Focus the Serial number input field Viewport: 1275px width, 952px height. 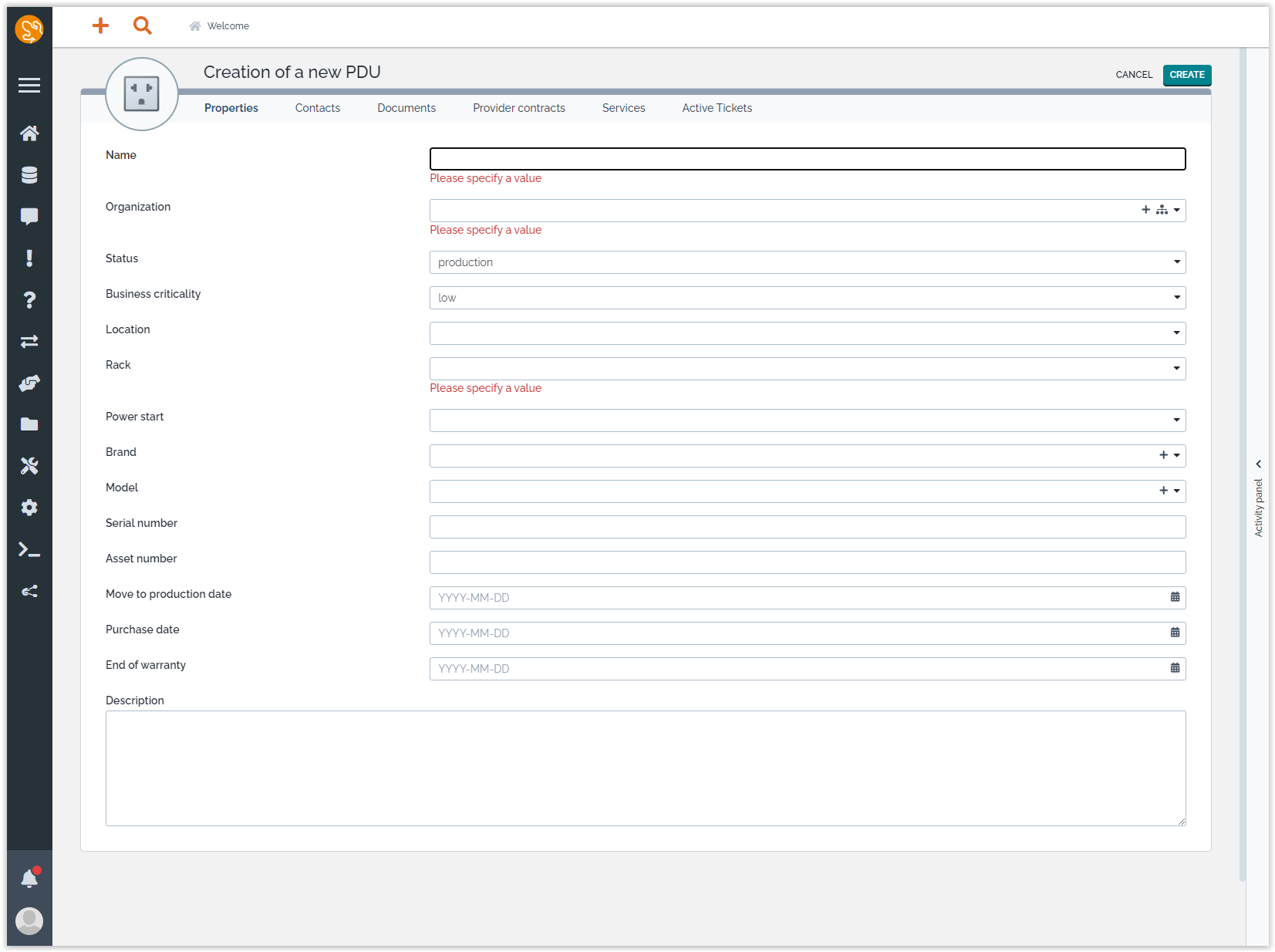[807, 527]
